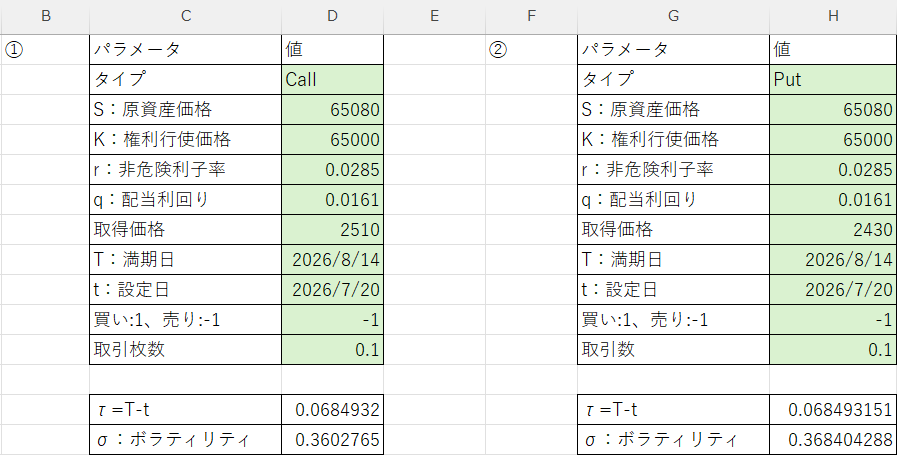Click table ① τ=T-t value 0.0684932

pyautogui.click(x=332, y=409)
